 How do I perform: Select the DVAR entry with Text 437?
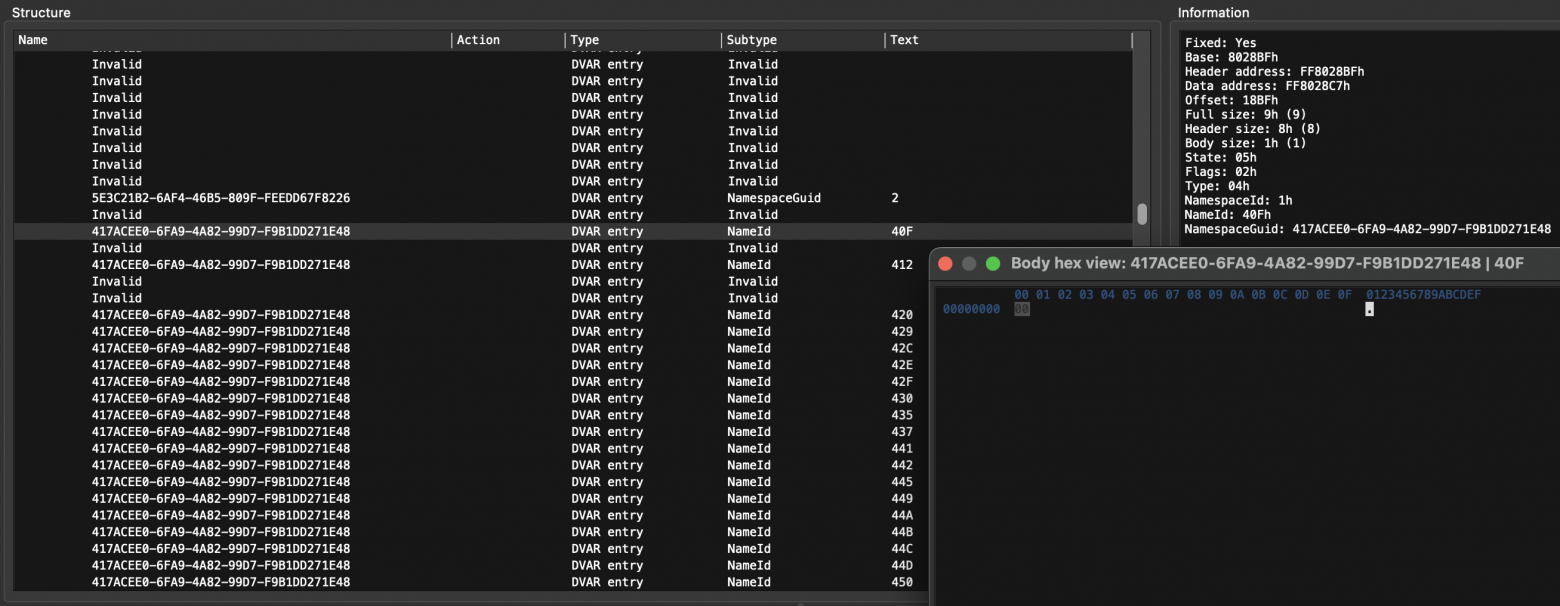click(472, 431)
